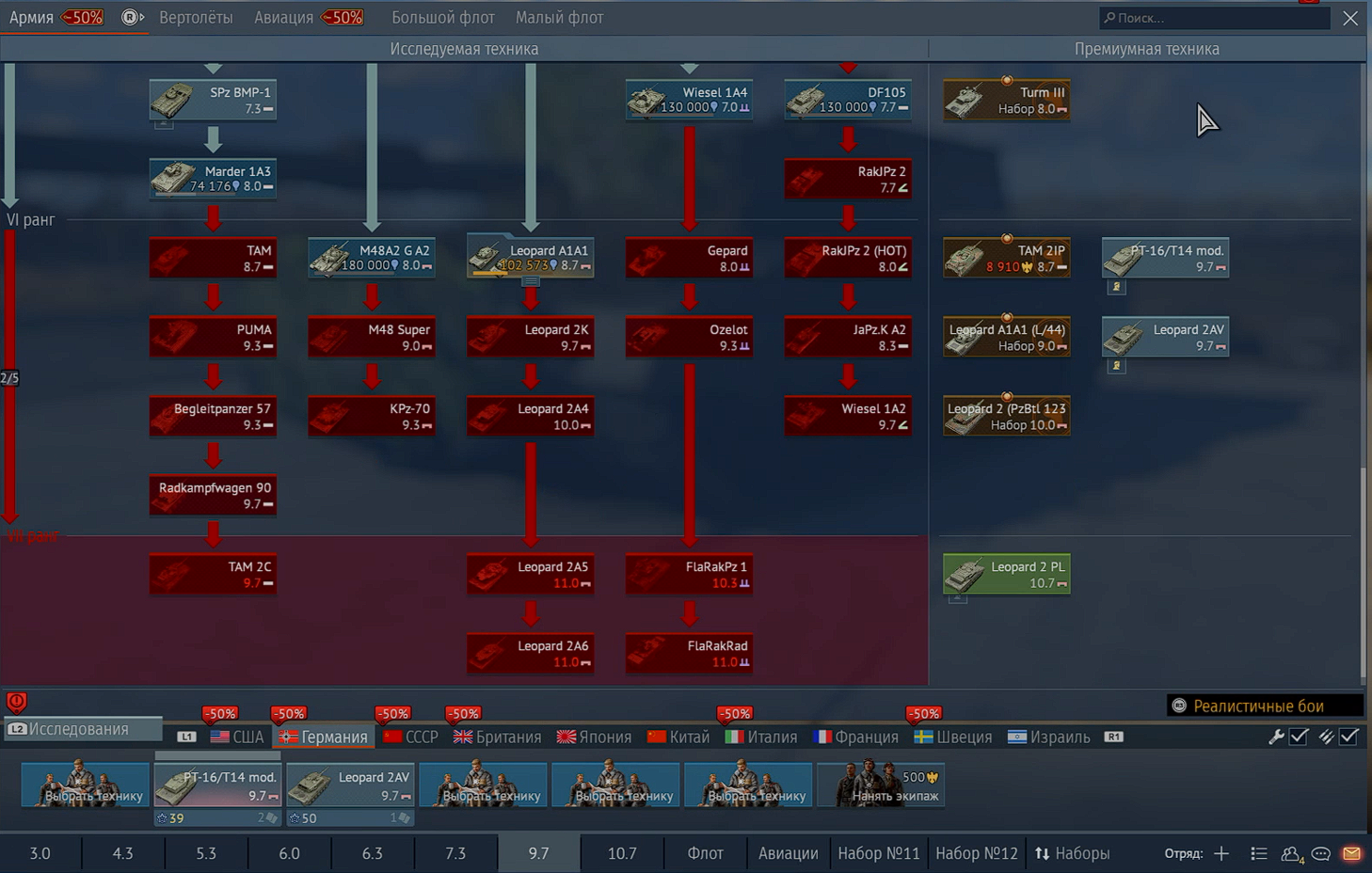
Task: Switch to the 9.7 preset
Action: (538, 853)
